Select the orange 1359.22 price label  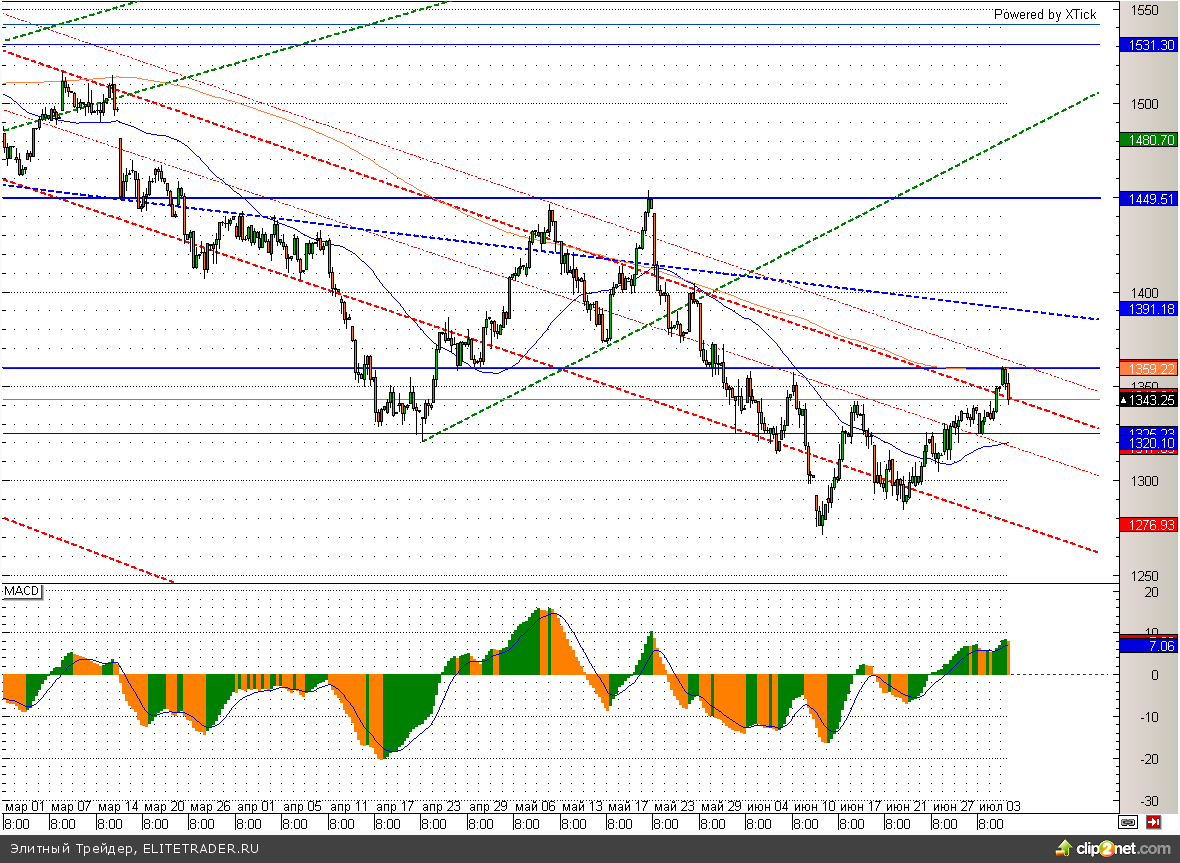[x=1149, y=367]
